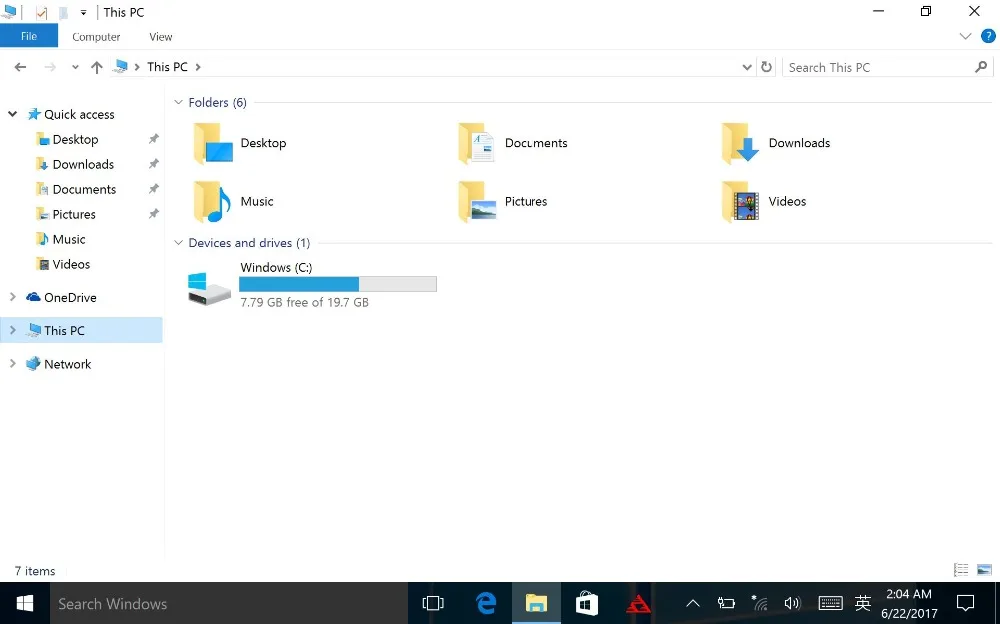Refresh the This PC view
This screenshot has height=624, width=1000.
[767, 67]
